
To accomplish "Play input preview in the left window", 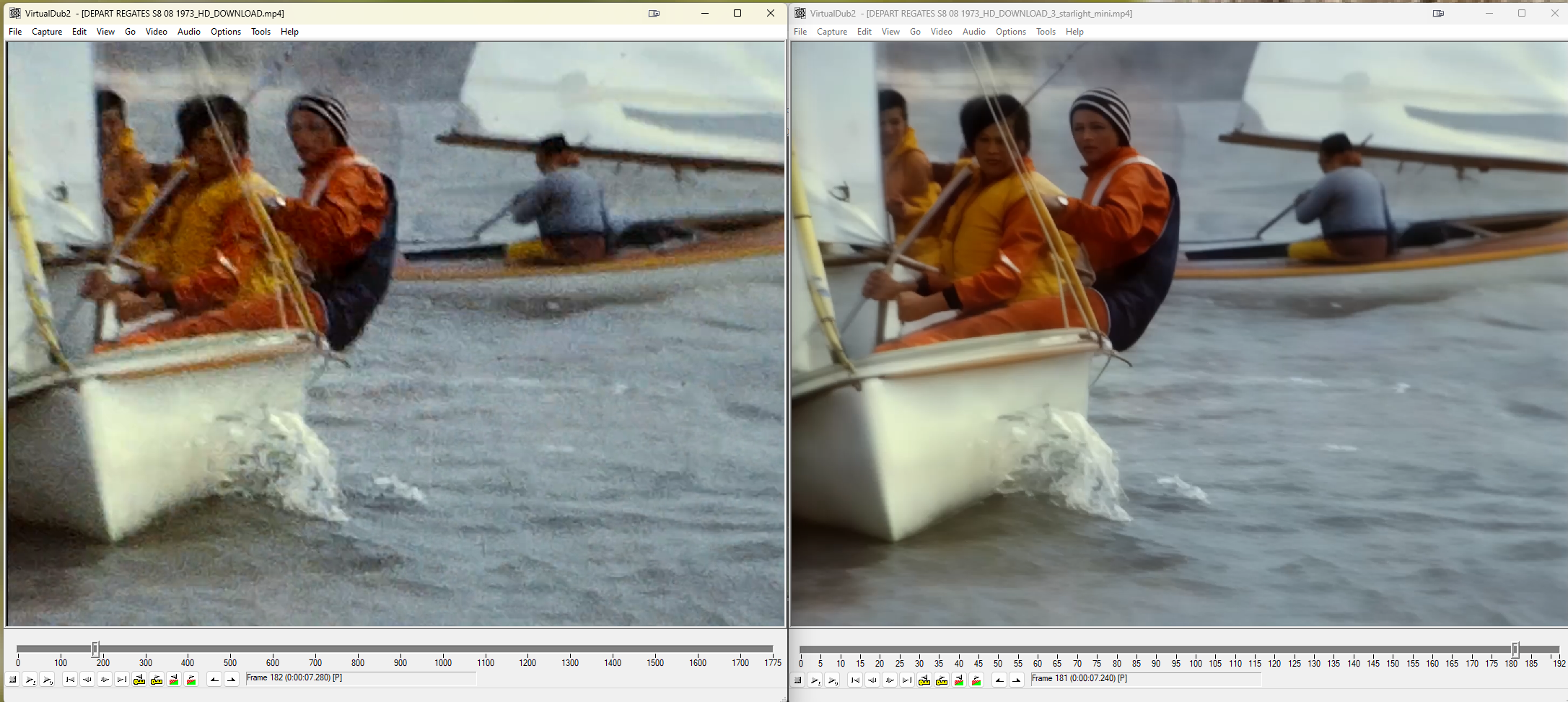I will [30, 680].
